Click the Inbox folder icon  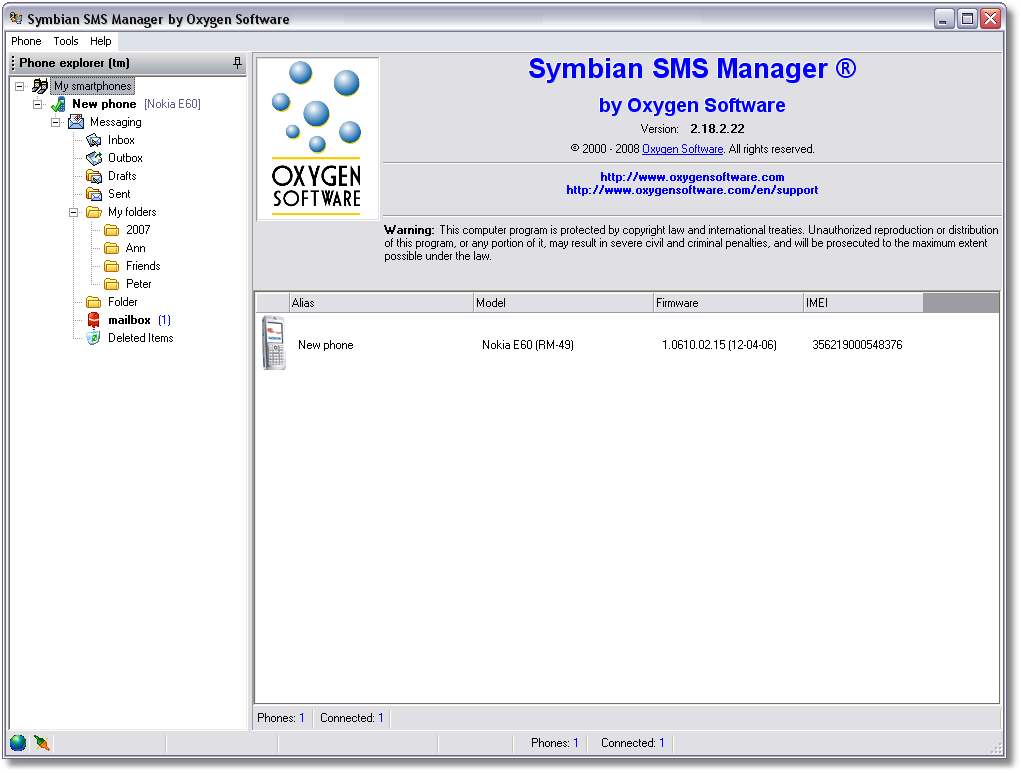coord(94,140)
